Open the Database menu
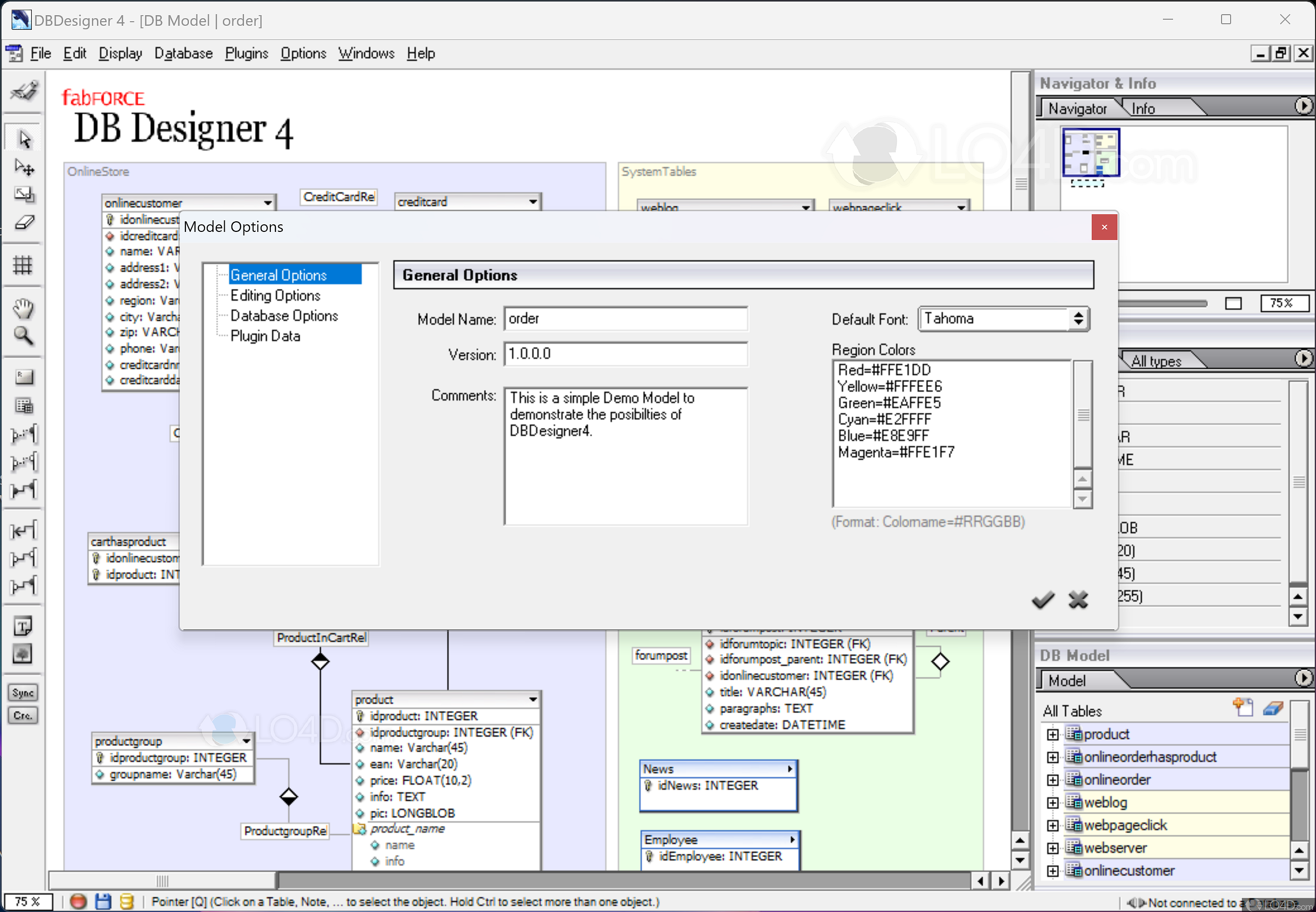Screen dimensions: 1316x912 point(183,53)
